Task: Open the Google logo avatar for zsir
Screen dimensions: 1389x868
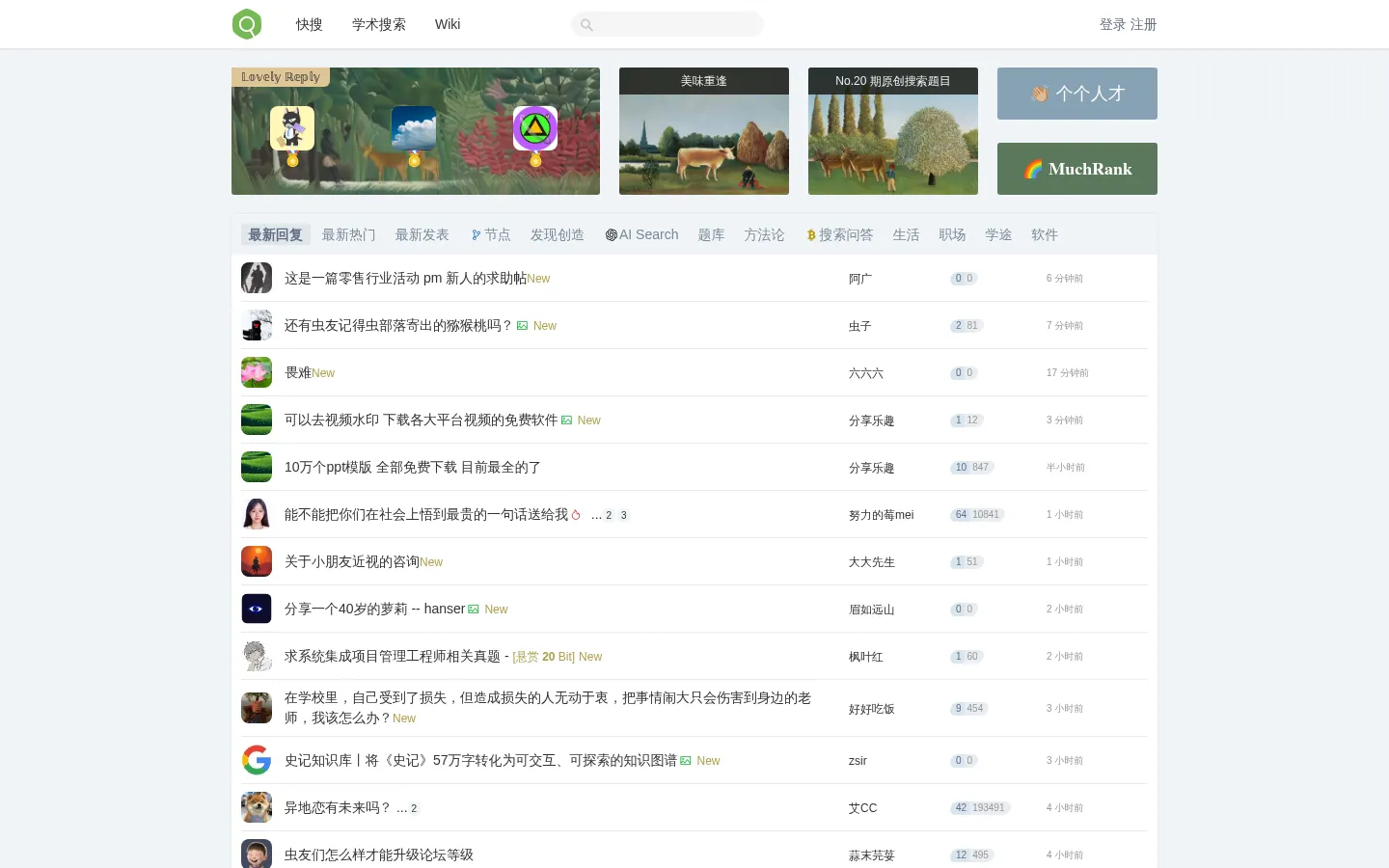Action: (x=257, y=760)
